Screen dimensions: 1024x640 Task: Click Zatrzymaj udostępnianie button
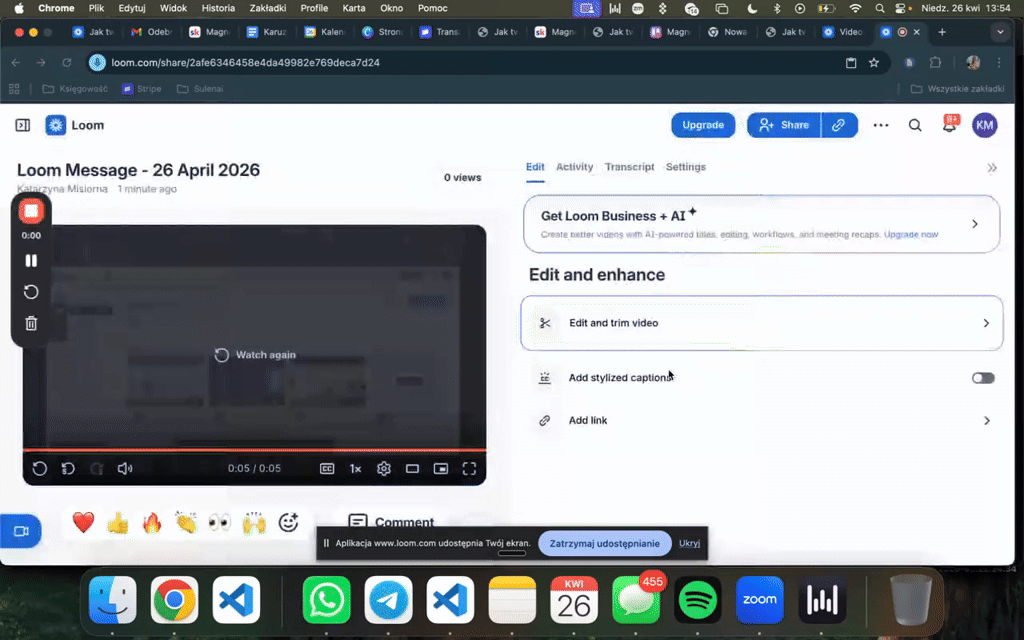(x=605, y=543)
